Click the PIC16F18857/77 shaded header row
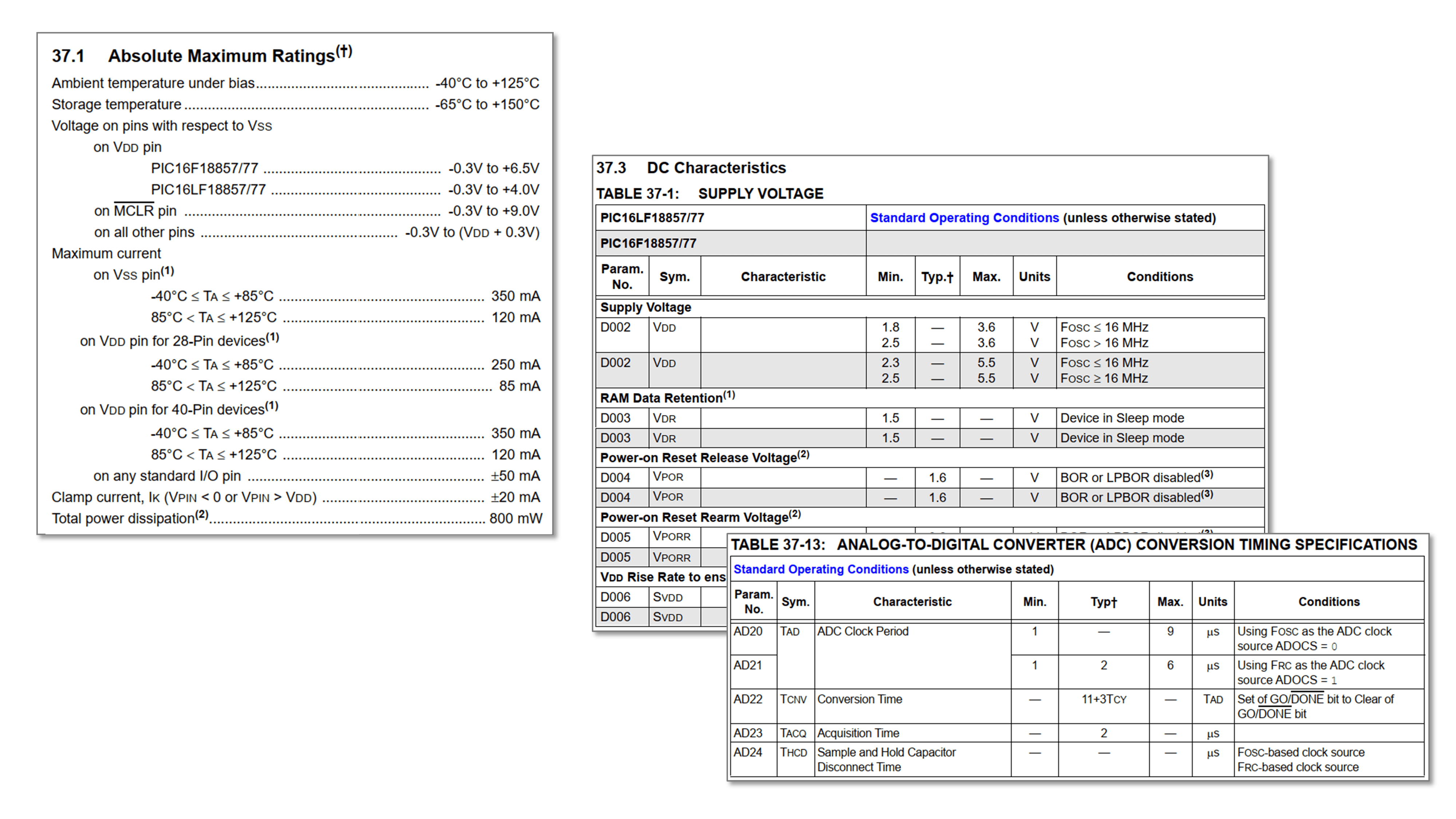The image size is (1456, 819). 930,244
